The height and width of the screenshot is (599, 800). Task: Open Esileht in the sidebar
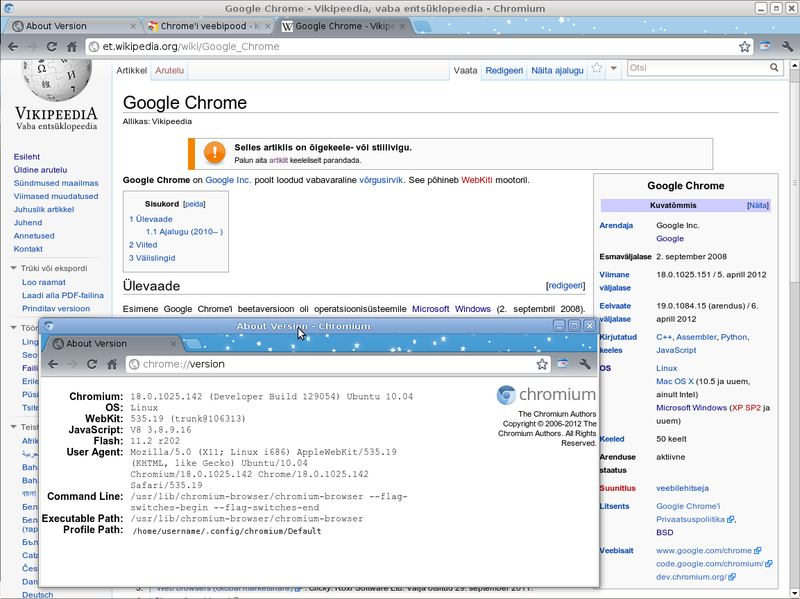[27, 157]
